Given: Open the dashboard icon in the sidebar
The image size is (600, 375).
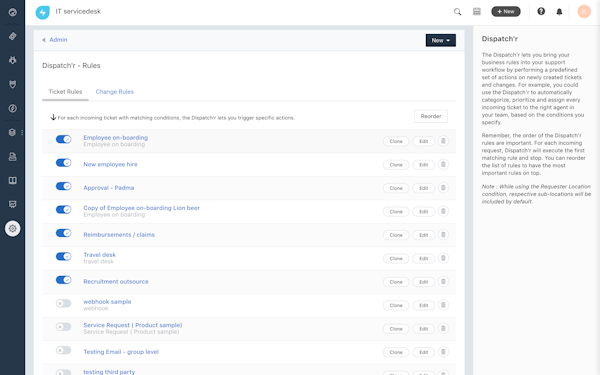Looking at the screenshot, I should pyautogui.click(x=13, y=13).
